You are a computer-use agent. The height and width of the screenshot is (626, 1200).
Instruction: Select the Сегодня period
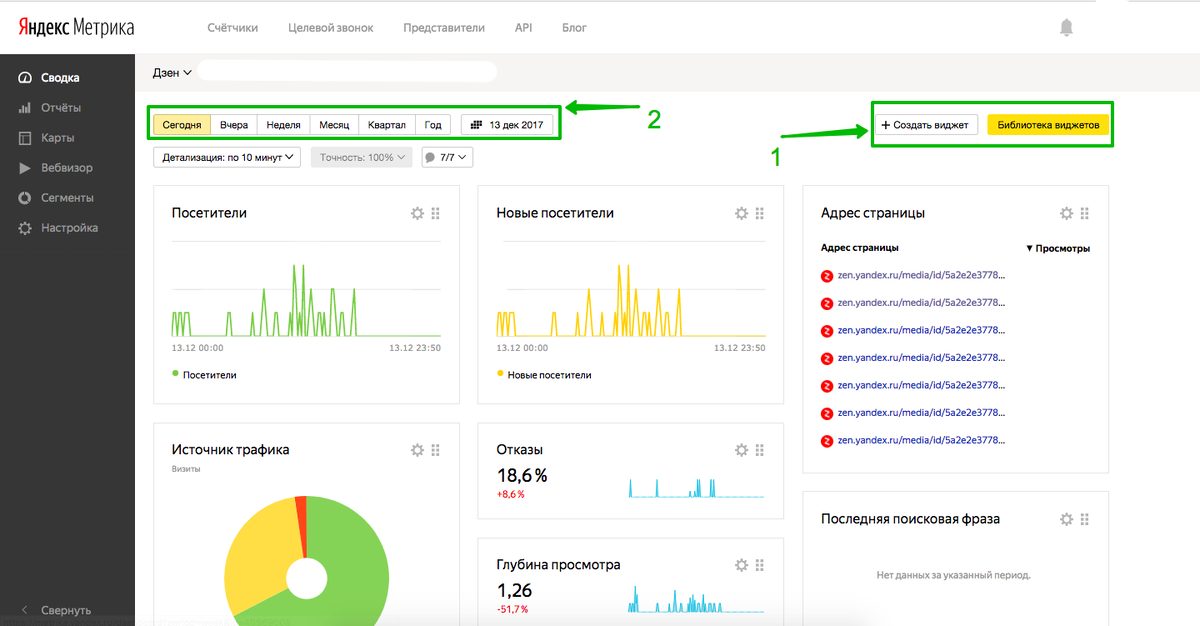(x=182, y=125)
